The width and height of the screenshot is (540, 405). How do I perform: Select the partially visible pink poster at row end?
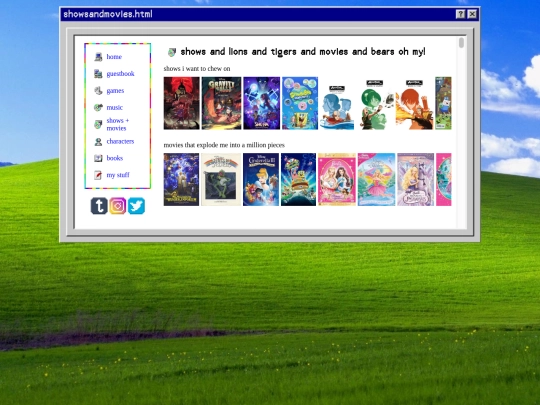tap(444, 179)
